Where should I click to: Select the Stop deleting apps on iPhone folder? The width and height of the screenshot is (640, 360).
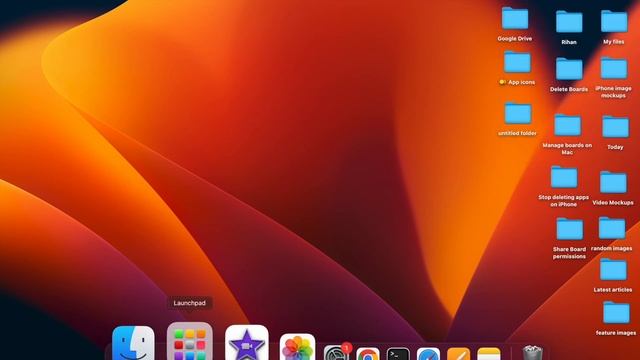(564, 177)
